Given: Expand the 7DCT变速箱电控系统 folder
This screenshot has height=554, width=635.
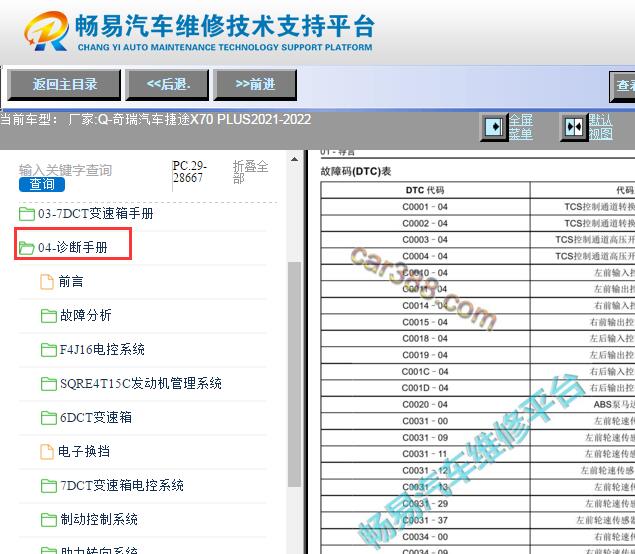Looking at the screenshot, I should point(122,485).
